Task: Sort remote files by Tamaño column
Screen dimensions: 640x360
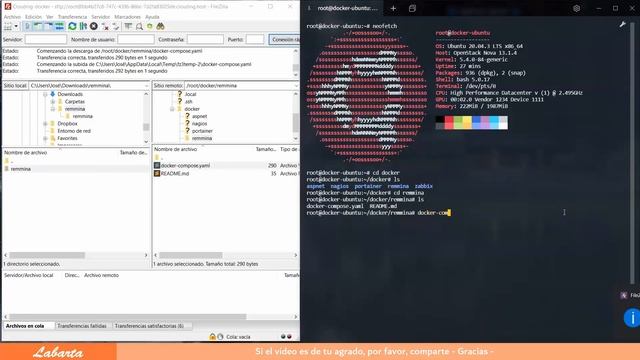Action: [x=266, y=149]
